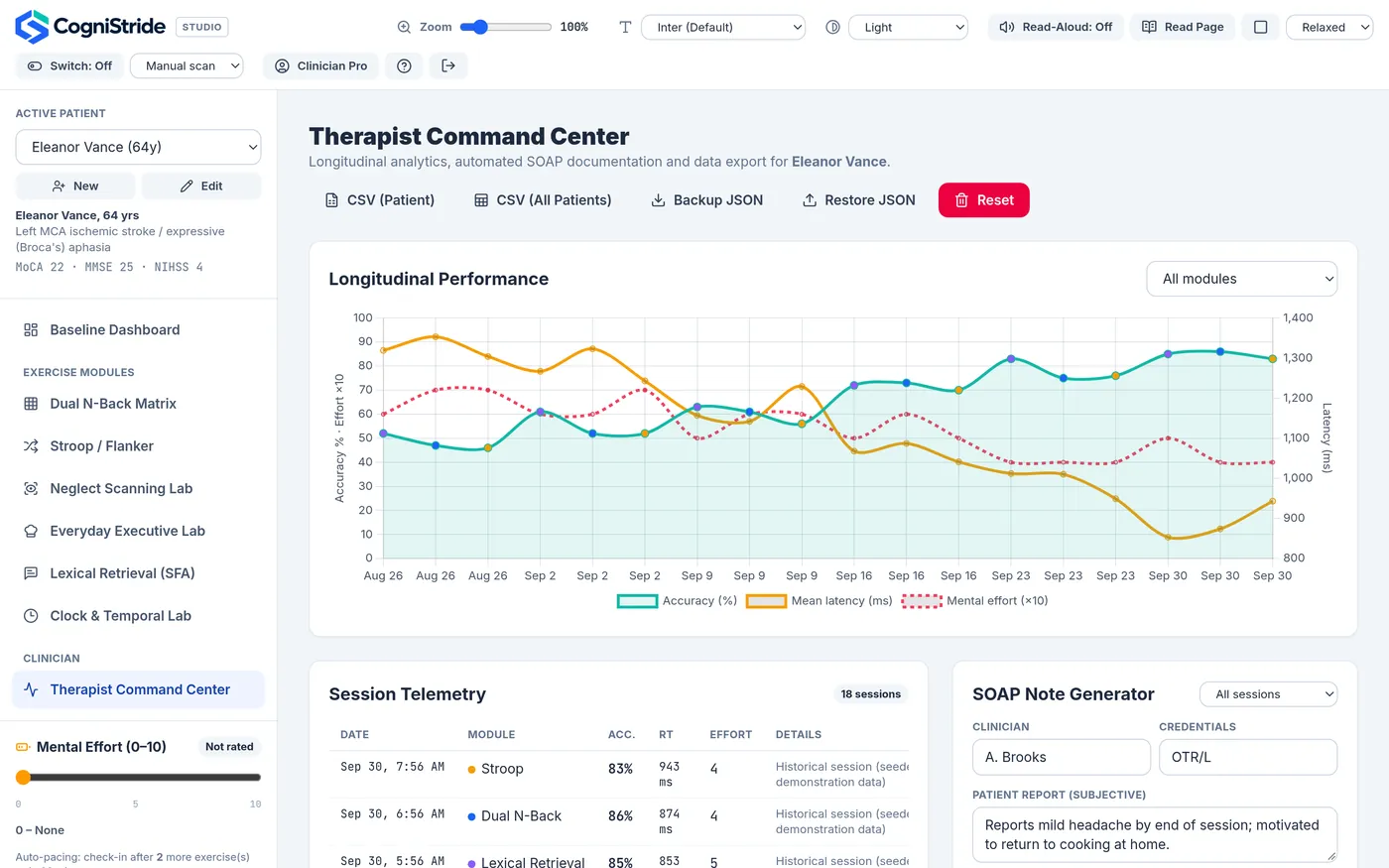Click the square icon button beside Read Page
Screen dimensions: 1389x868
coord(1260,27)
